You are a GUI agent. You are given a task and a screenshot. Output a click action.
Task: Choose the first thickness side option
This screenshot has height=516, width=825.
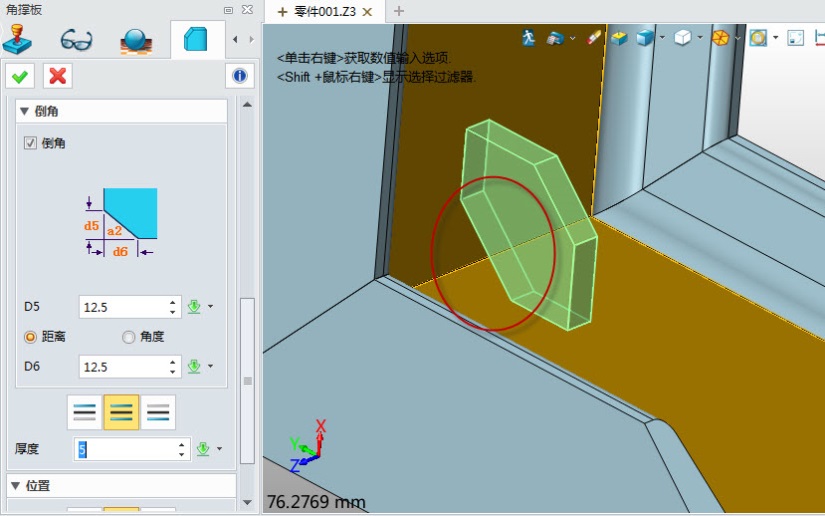(x=85, y=412)
